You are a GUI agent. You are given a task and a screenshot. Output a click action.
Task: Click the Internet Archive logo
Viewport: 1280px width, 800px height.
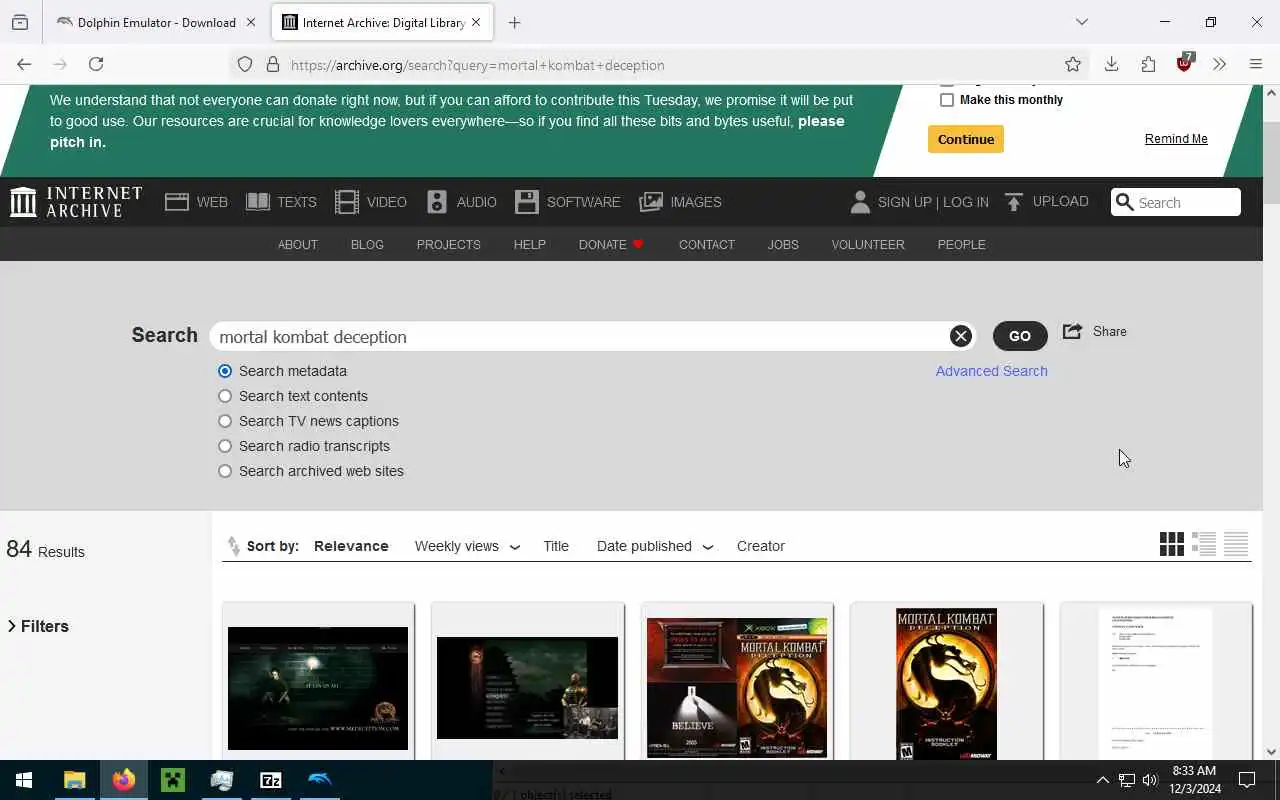pyautogui.click(x=76, y=202)
